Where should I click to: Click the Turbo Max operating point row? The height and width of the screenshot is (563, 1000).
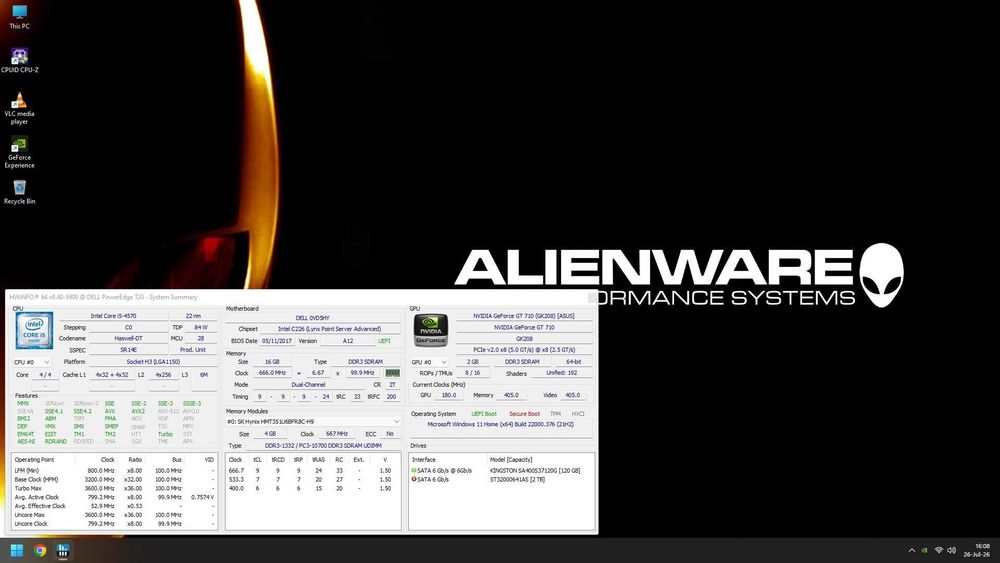tap(114, 488)
